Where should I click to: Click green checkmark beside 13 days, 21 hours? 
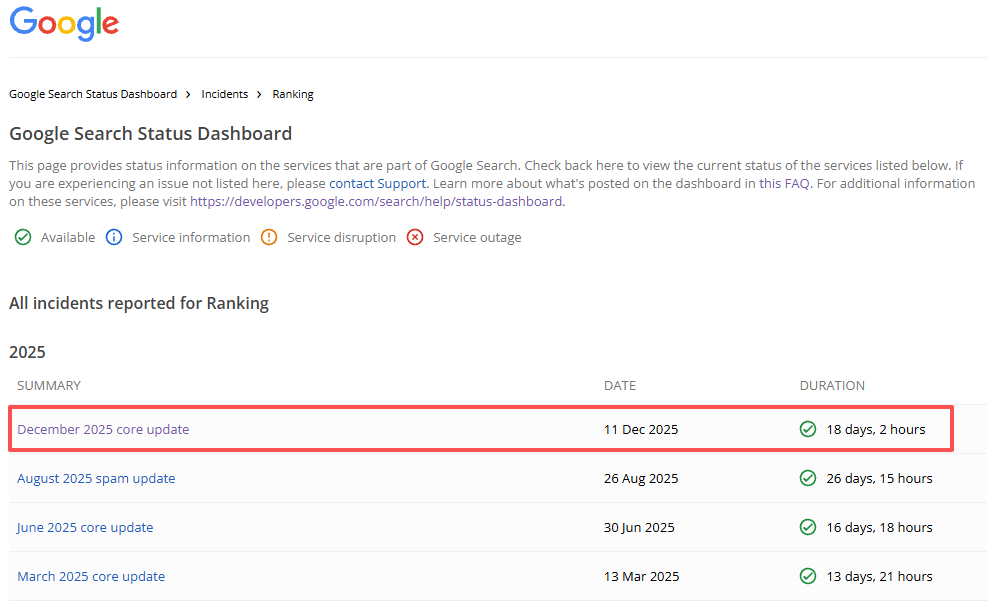point(808,576)
